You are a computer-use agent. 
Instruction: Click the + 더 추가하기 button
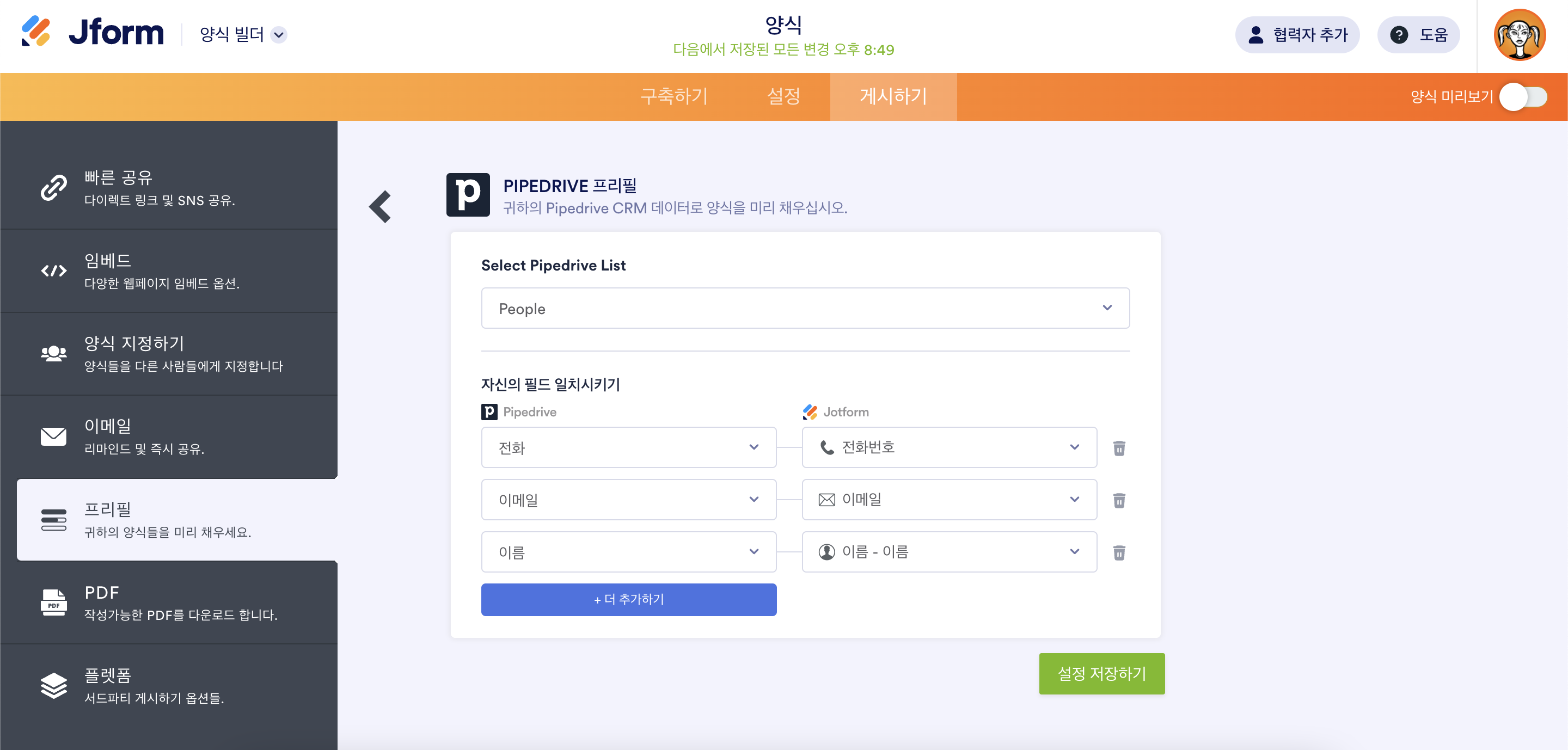[628, 600]
